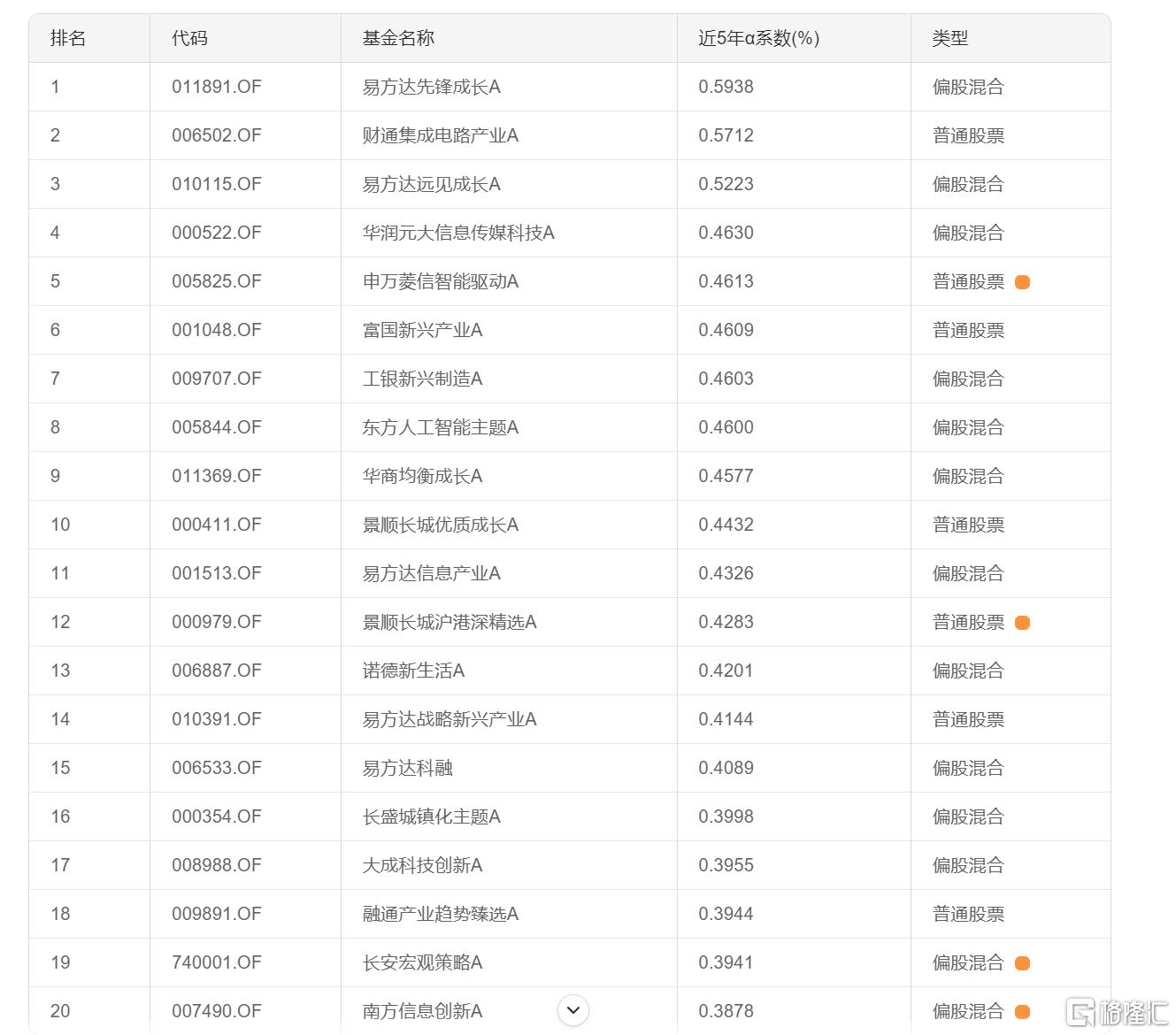Select fund name 工银新兴制造A
1176x1035 pixels.
(422, 379)
